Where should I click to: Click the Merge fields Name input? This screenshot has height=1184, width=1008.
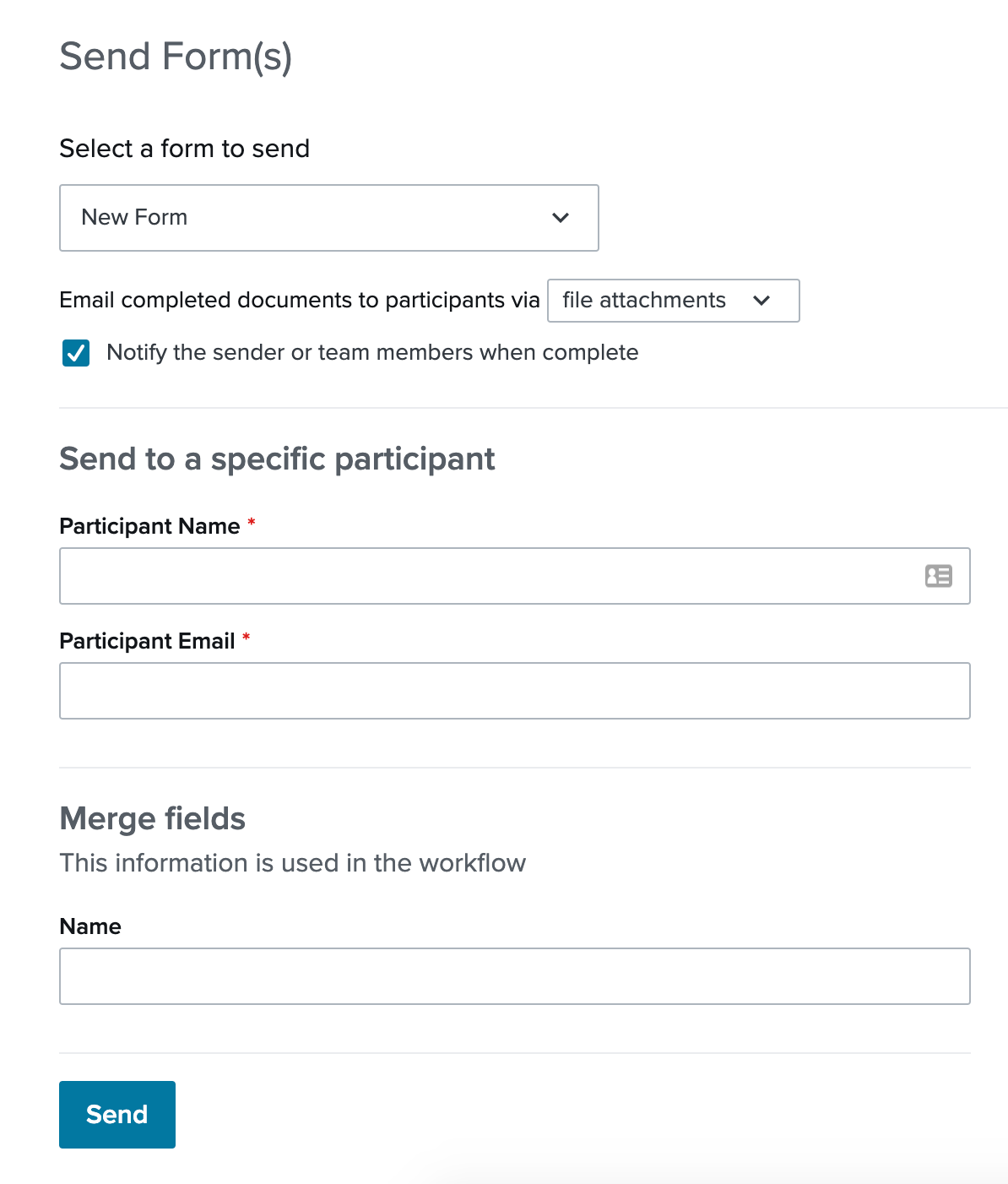click(x=514, y=976)
